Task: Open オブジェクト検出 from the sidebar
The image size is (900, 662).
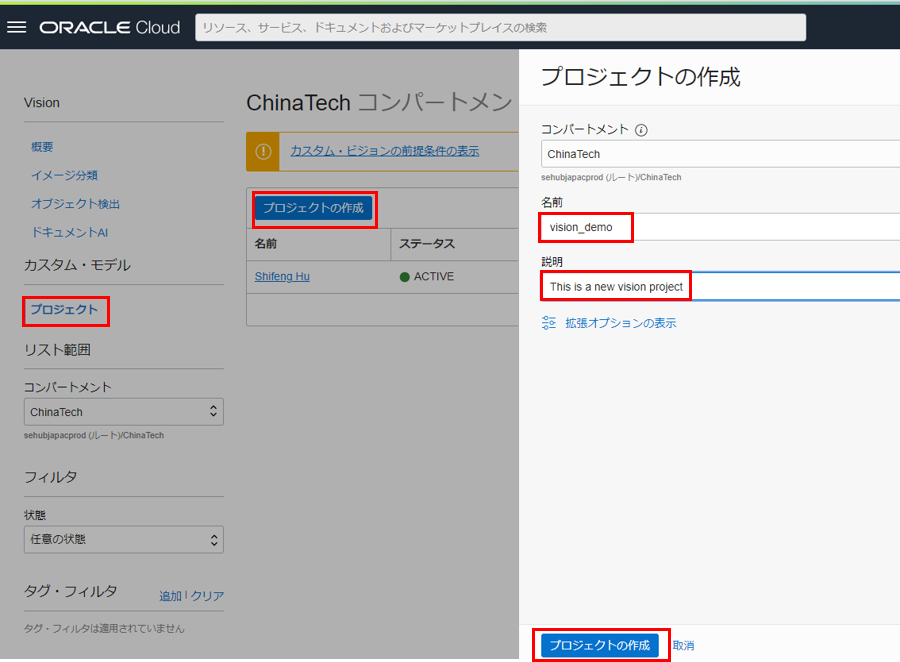Action: click(75, 204)
